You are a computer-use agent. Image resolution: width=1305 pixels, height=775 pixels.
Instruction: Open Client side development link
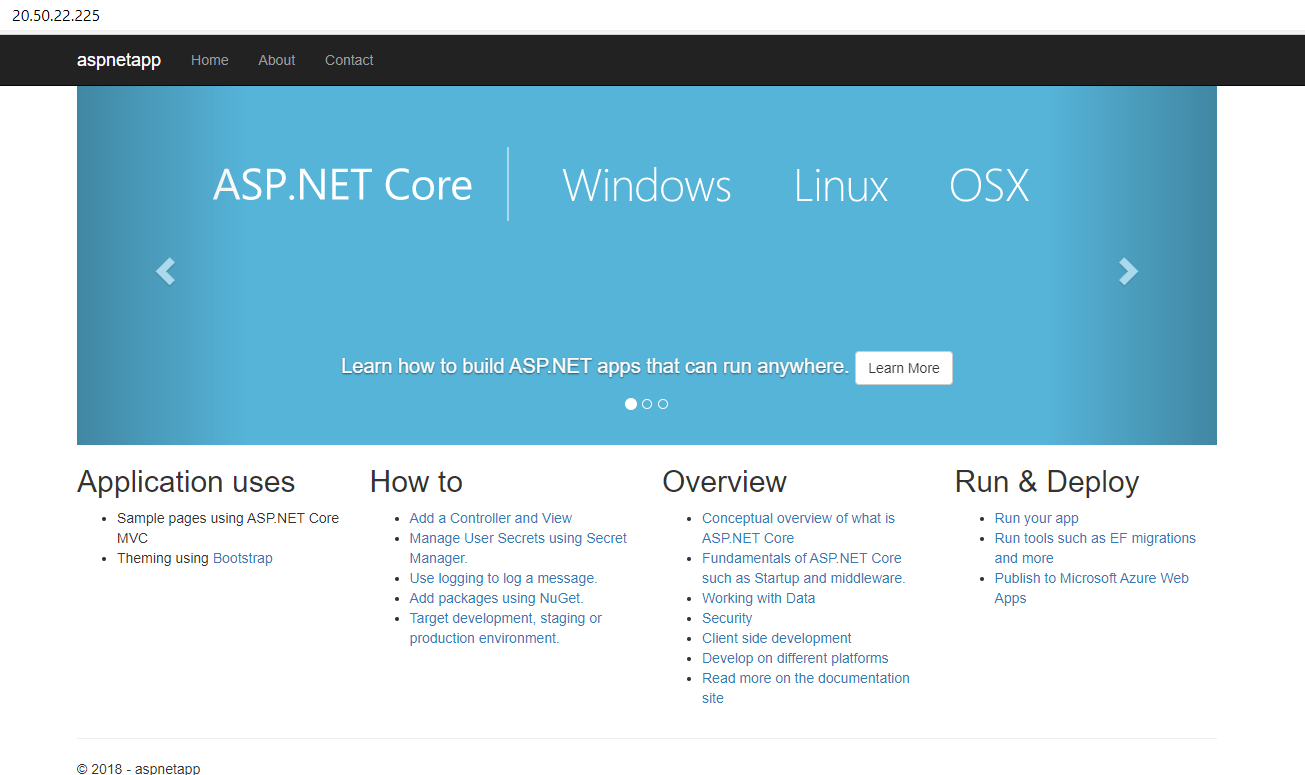tap(777, 638)
